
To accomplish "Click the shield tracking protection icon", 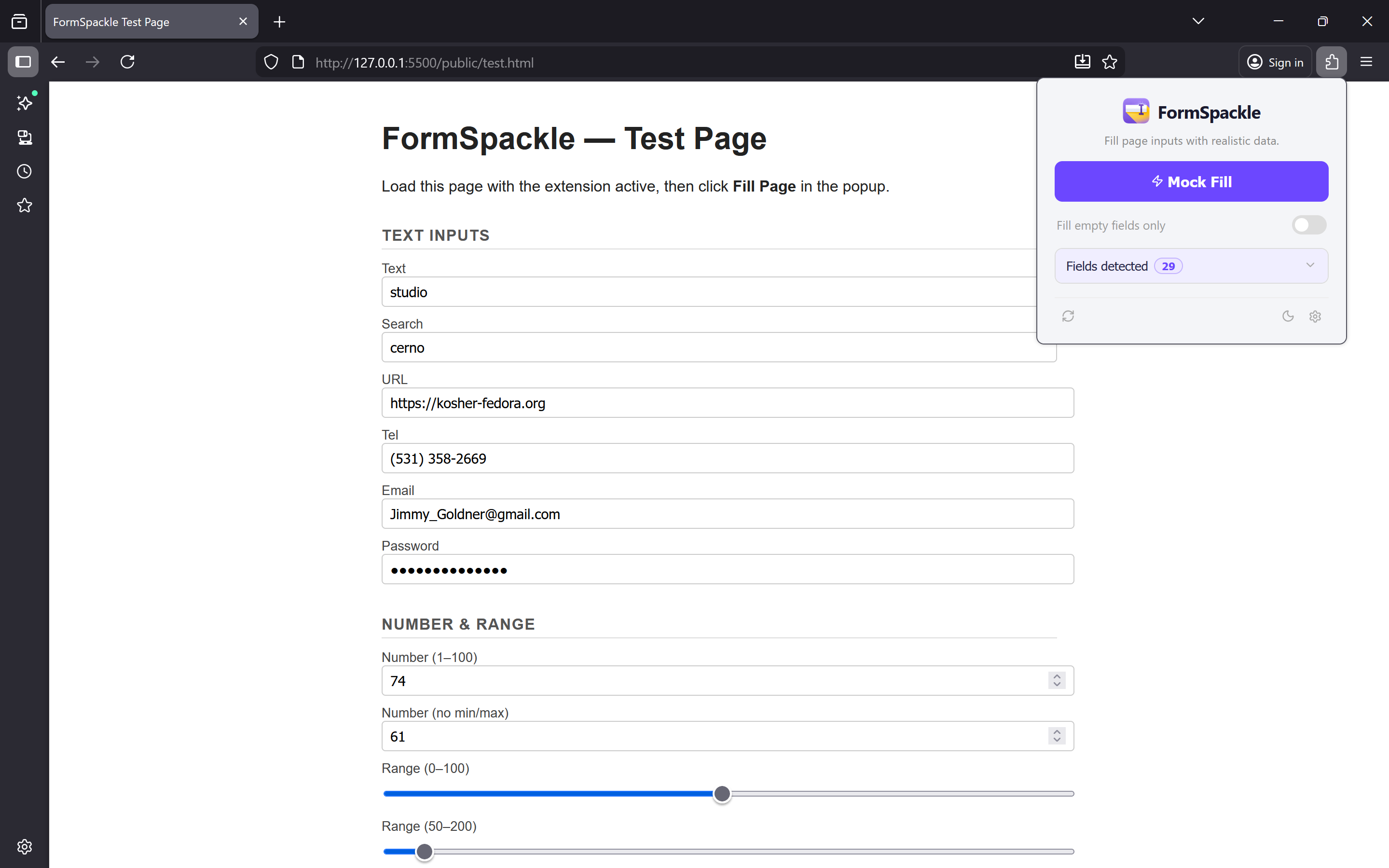I will [x=271, y=62].
